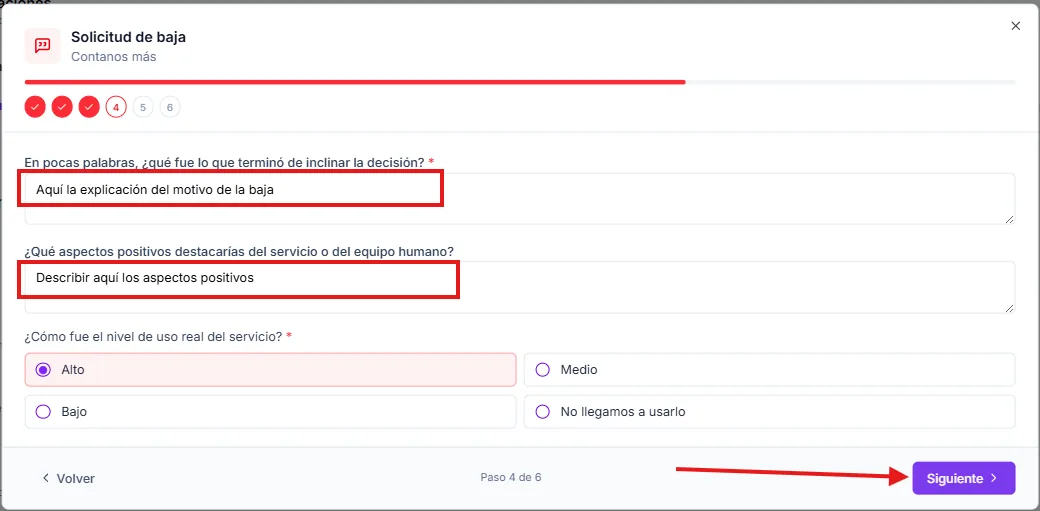Screen dimensions: 1040x511
Task: Go to completed step 3 circle
Action: coord(89,107)
